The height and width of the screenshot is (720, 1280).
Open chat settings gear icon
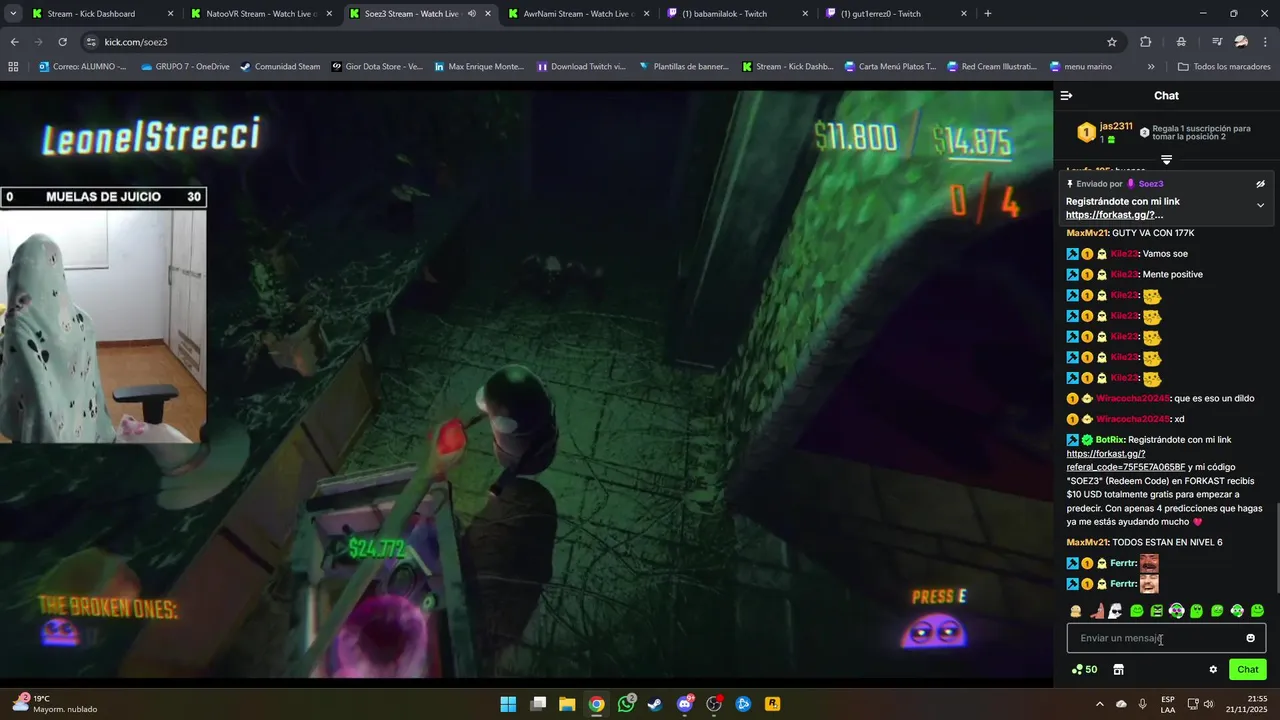pos(1213,670)
